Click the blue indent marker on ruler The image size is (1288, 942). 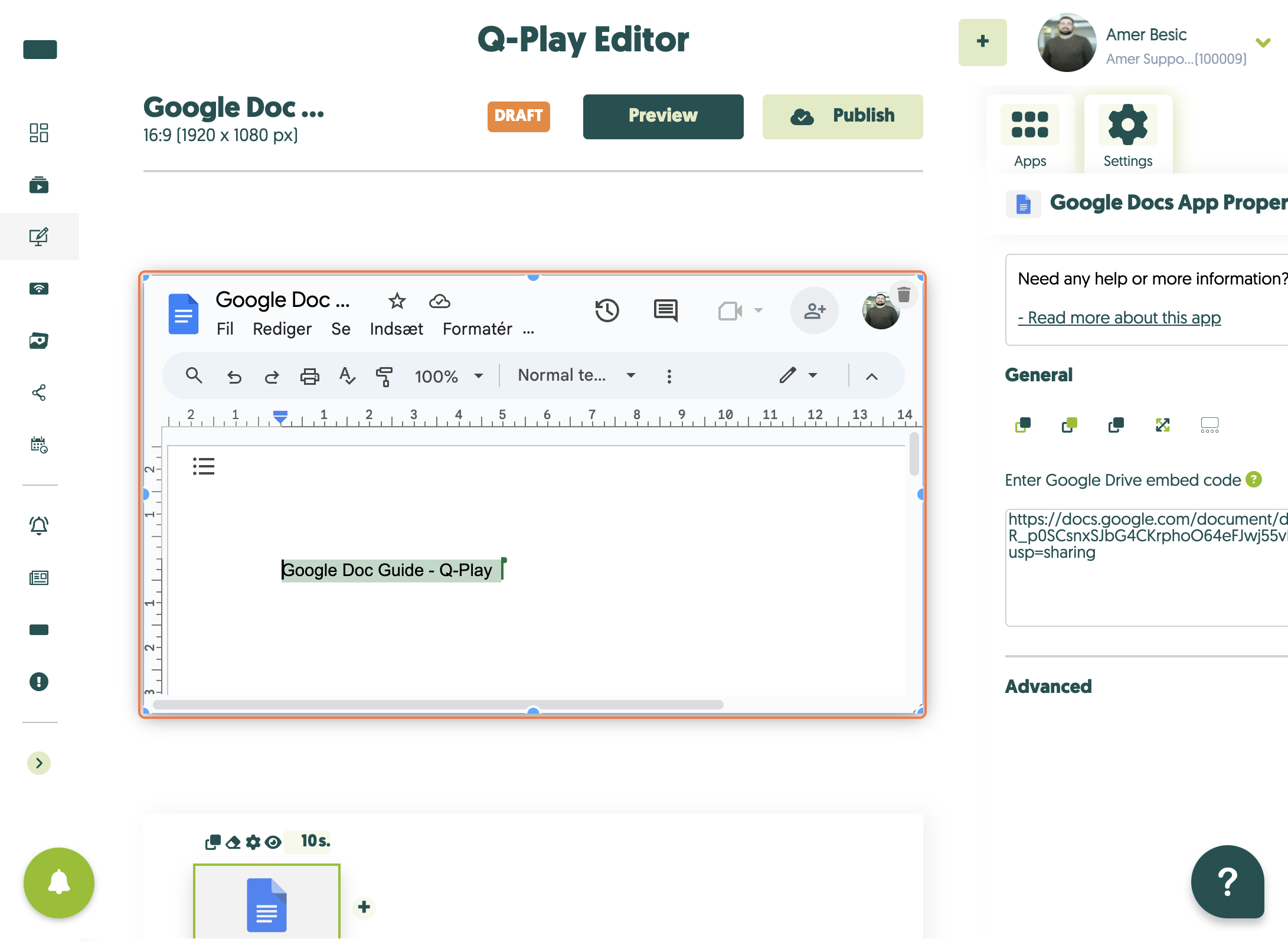[x=280, y=417]
